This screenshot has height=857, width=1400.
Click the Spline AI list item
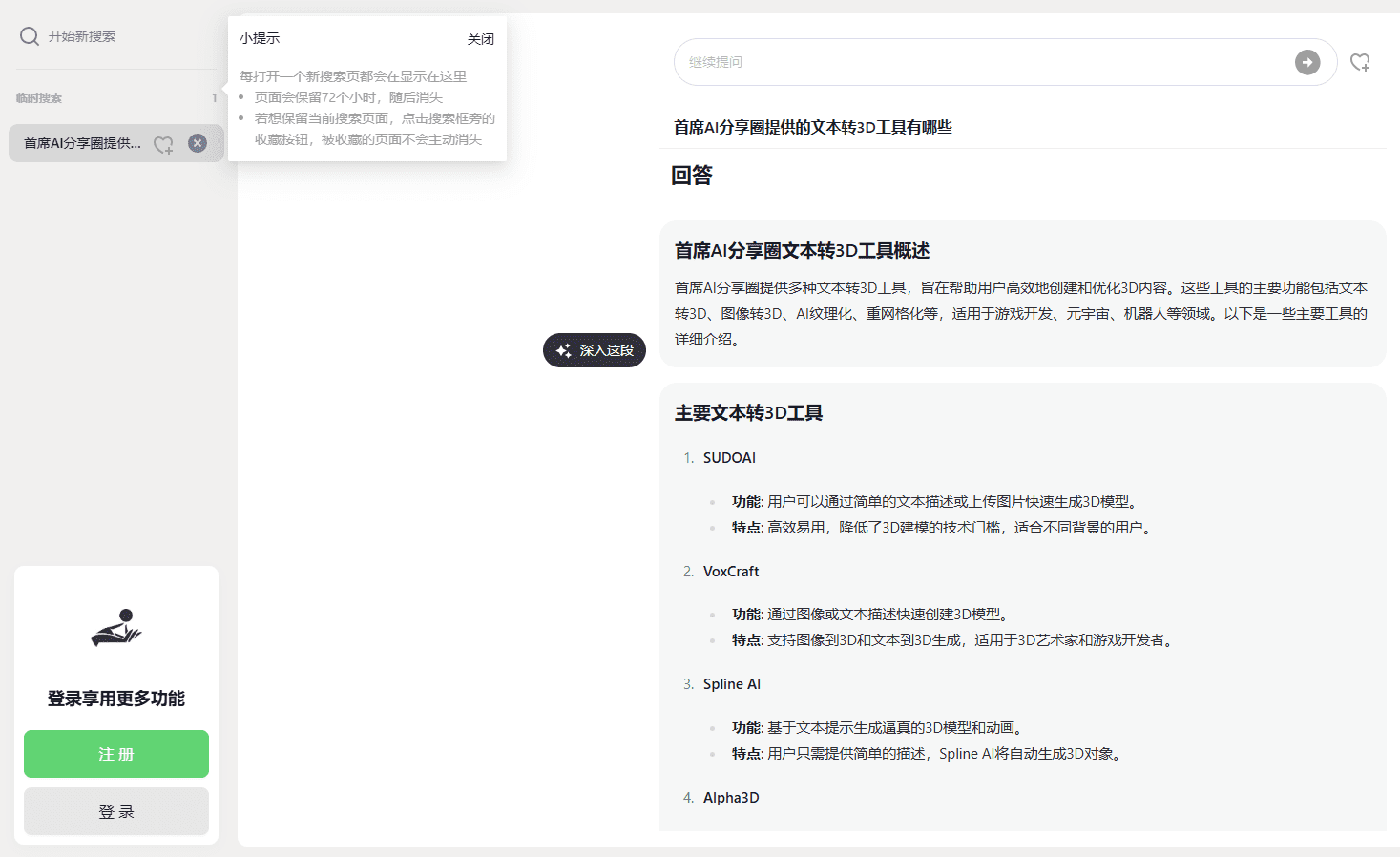[x=732, y=684]
